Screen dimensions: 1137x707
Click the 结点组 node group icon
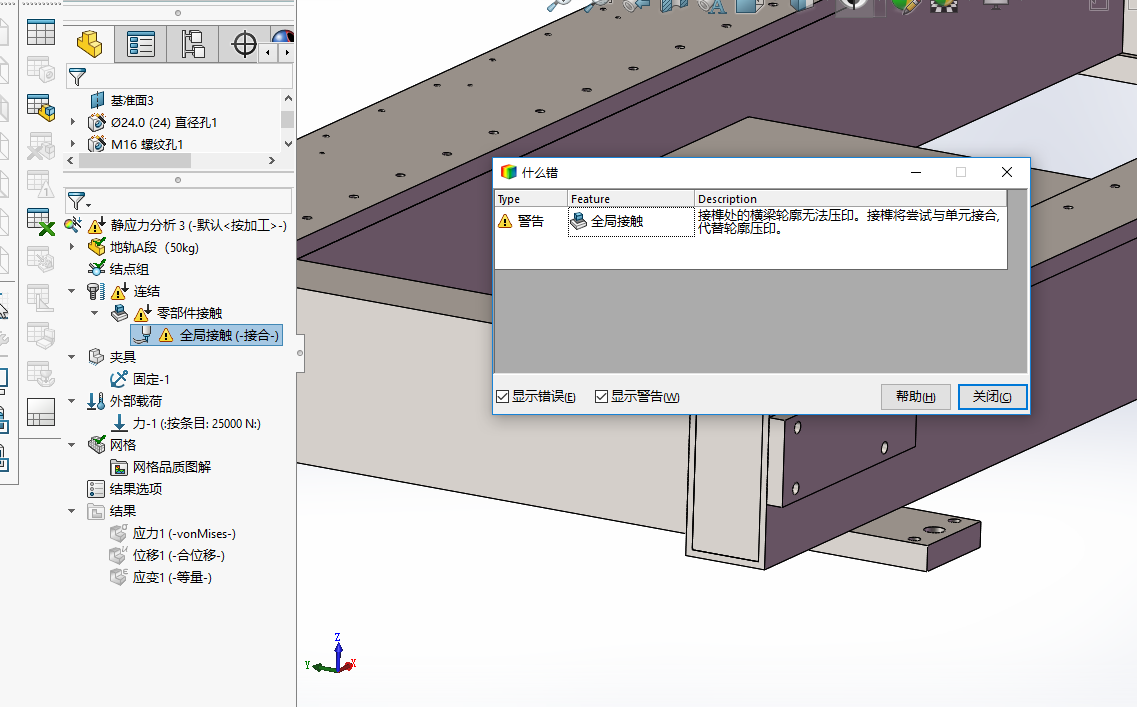tap(96, 268)
